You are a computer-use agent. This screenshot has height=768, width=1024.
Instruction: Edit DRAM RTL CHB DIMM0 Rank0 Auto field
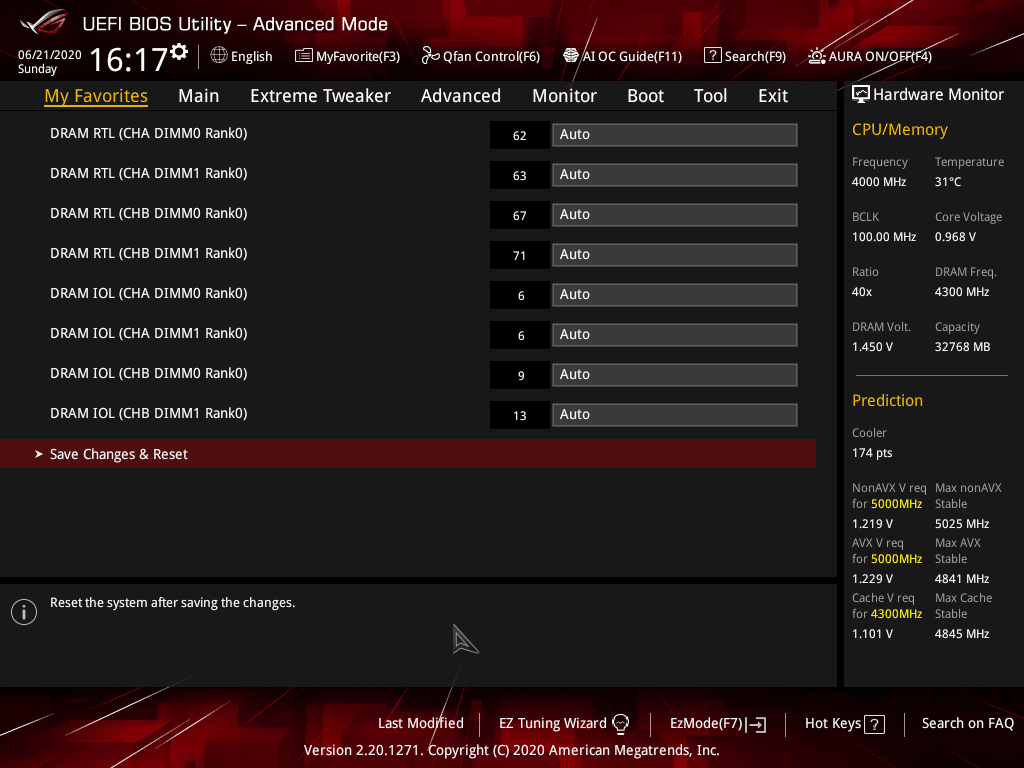(x=675, y=215)
